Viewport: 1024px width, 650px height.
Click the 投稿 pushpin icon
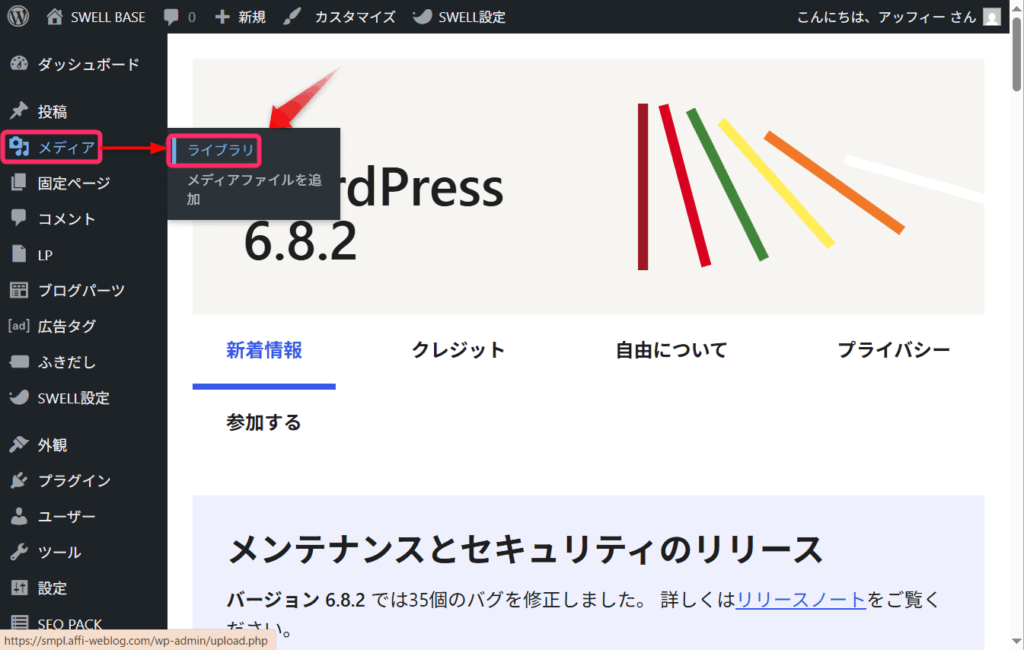click(x=19, y=111)
